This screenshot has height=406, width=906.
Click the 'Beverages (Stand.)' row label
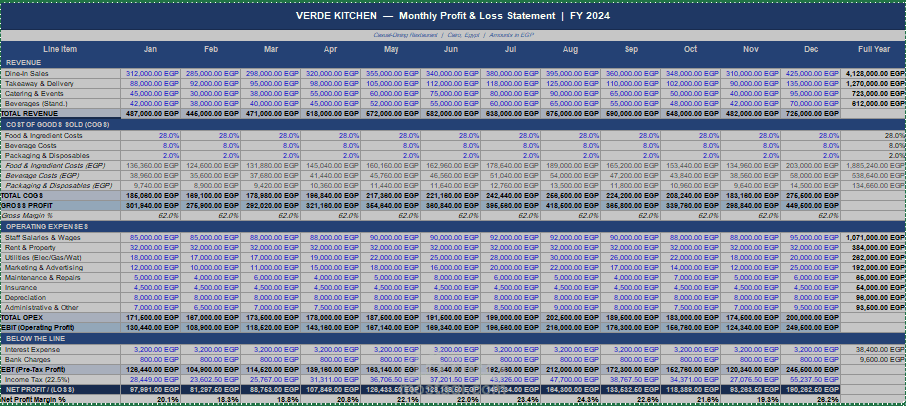pyautogui.click(x=61, y=103)
